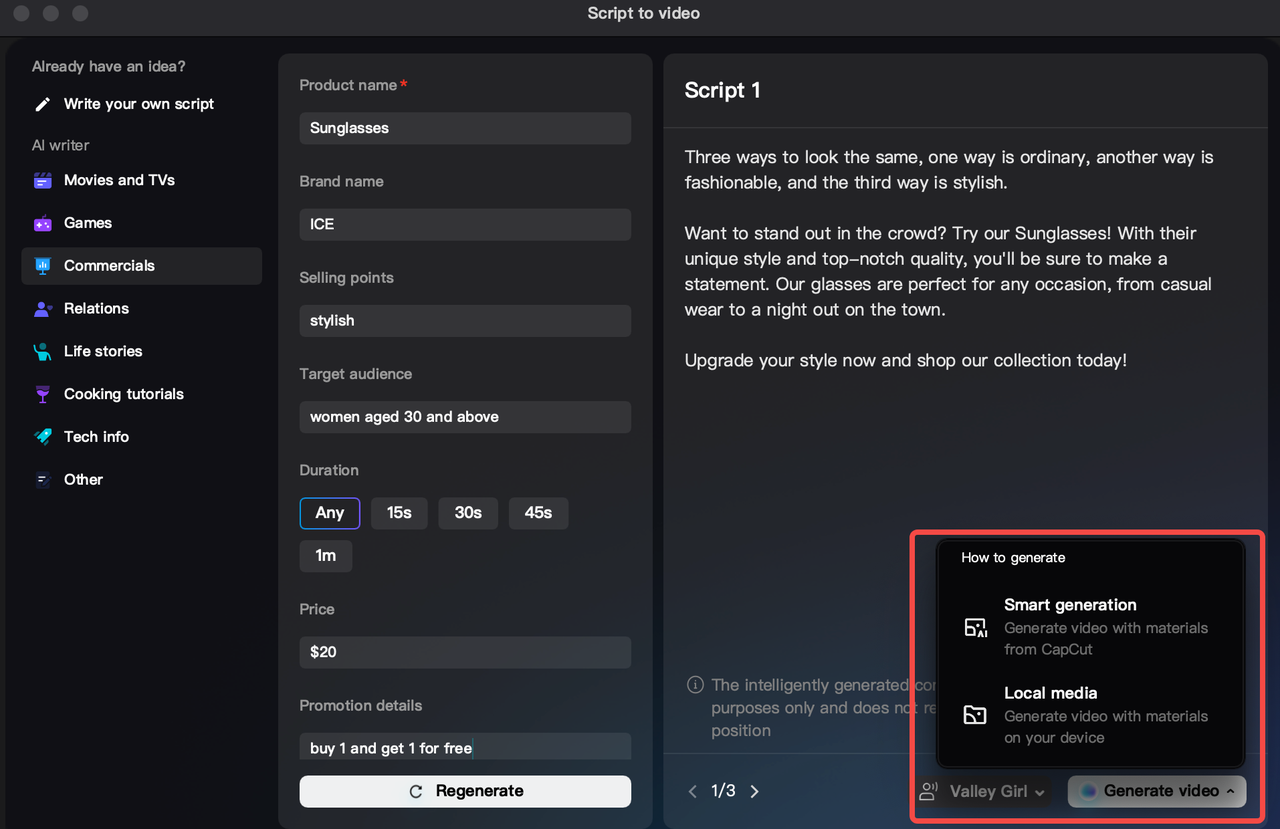Screen dimensions: 1280x829
Task: Collapse the Generate video options chevron
Action: click(1231, 791)
